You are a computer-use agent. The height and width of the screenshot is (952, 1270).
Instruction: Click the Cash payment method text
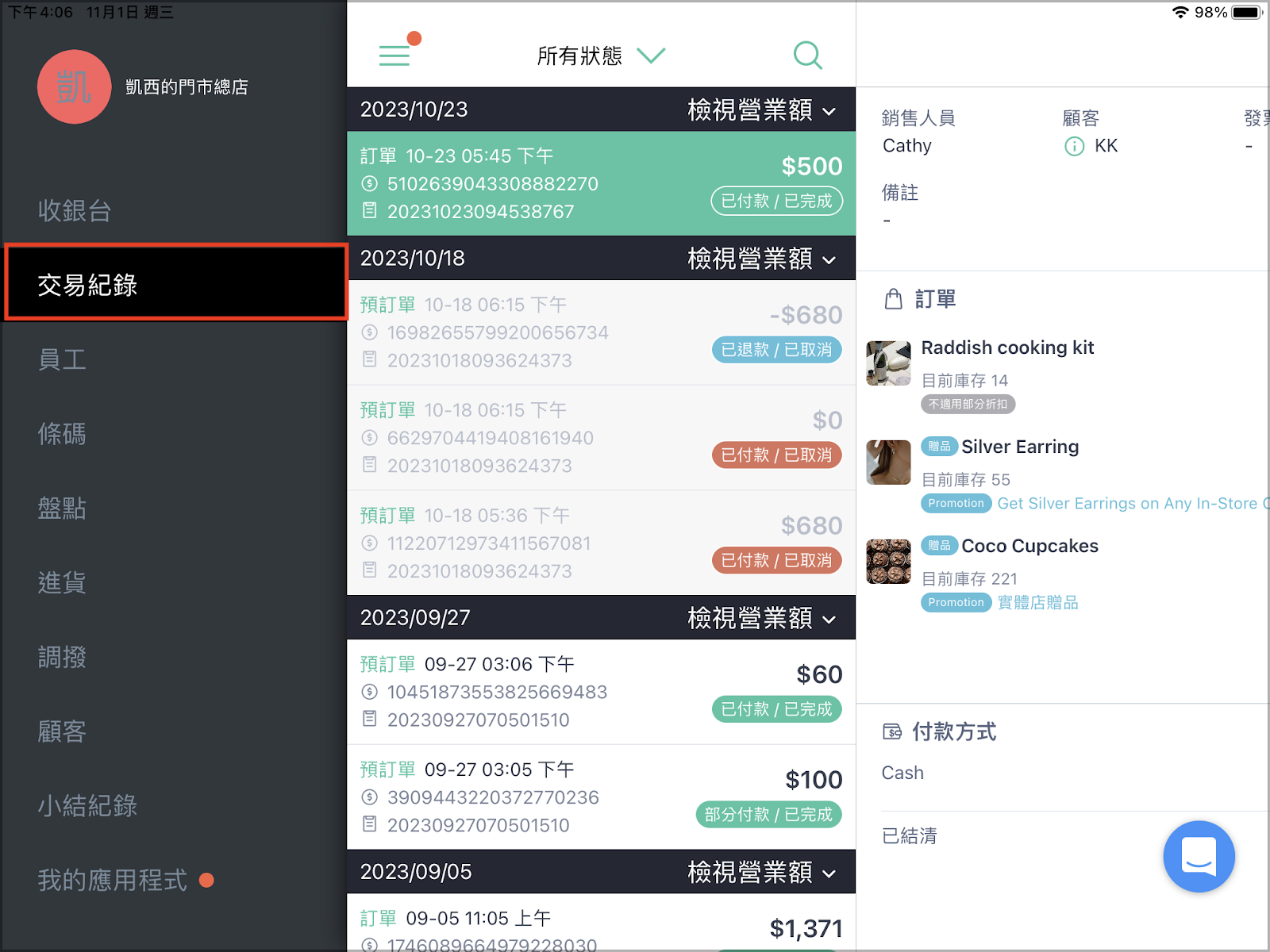[902, 773]
